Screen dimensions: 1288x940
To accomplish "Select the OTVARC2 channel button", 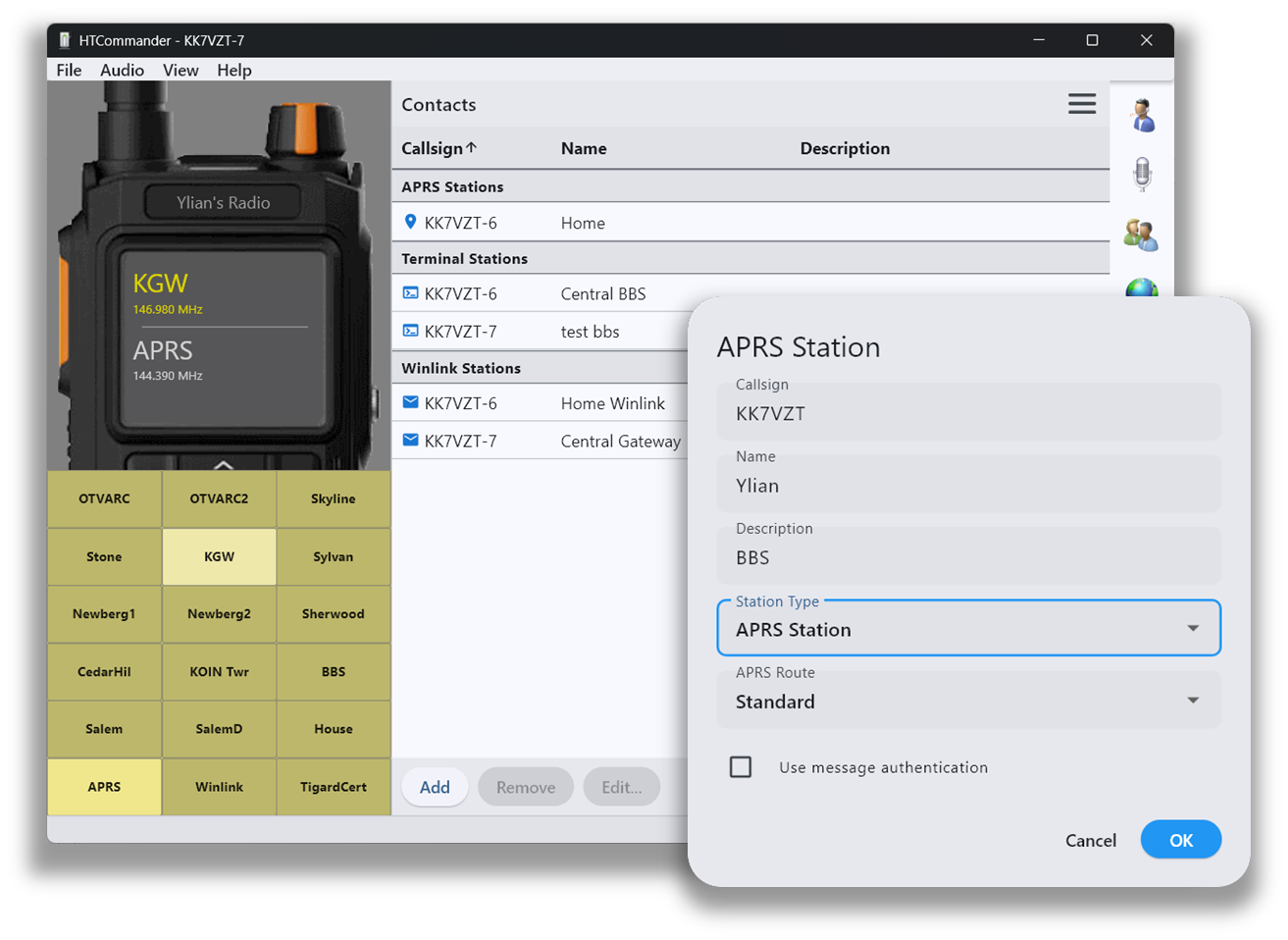I will (219, 498).
